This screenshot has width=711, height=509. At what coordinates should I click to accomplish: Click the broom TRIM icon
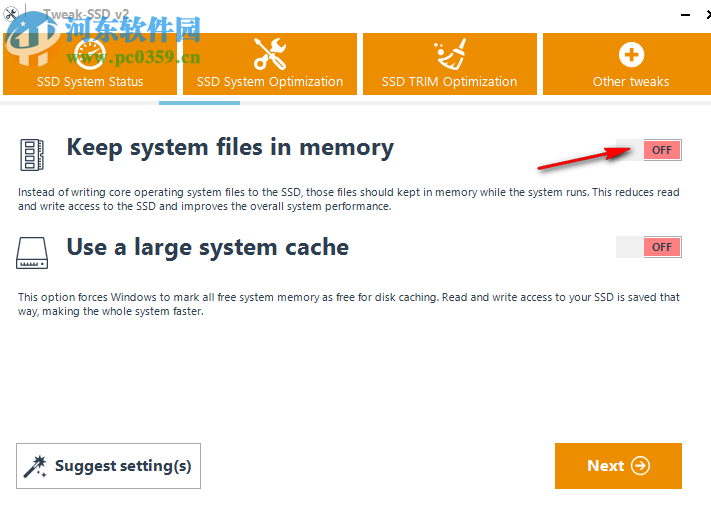click(450, 54)
